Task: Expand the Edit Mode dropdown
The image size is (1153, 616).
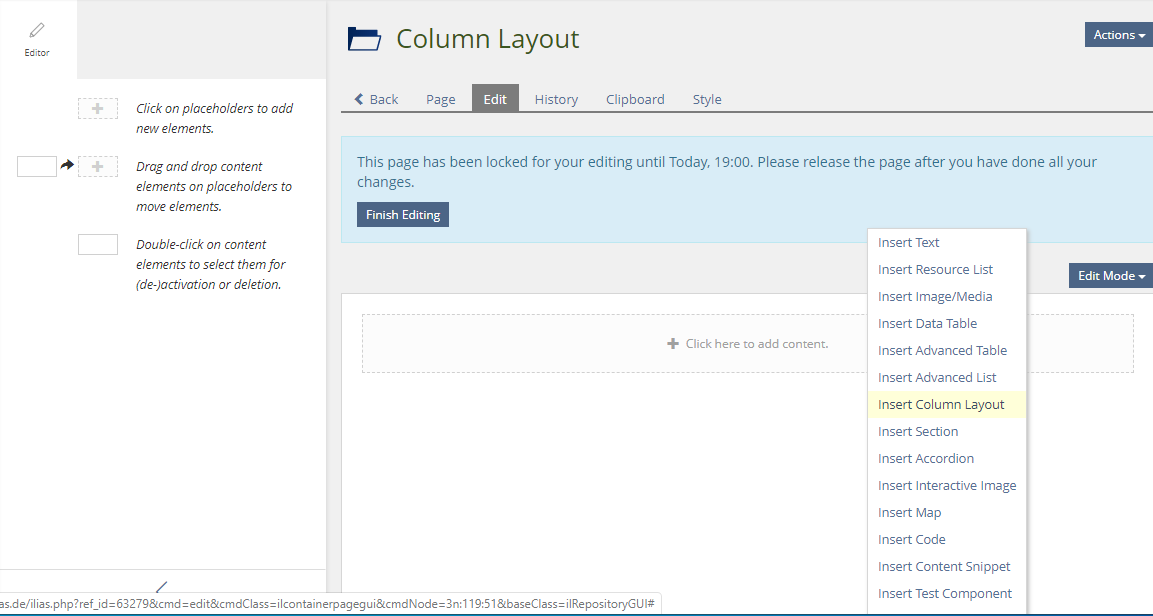Action: tap(1110, 276)
